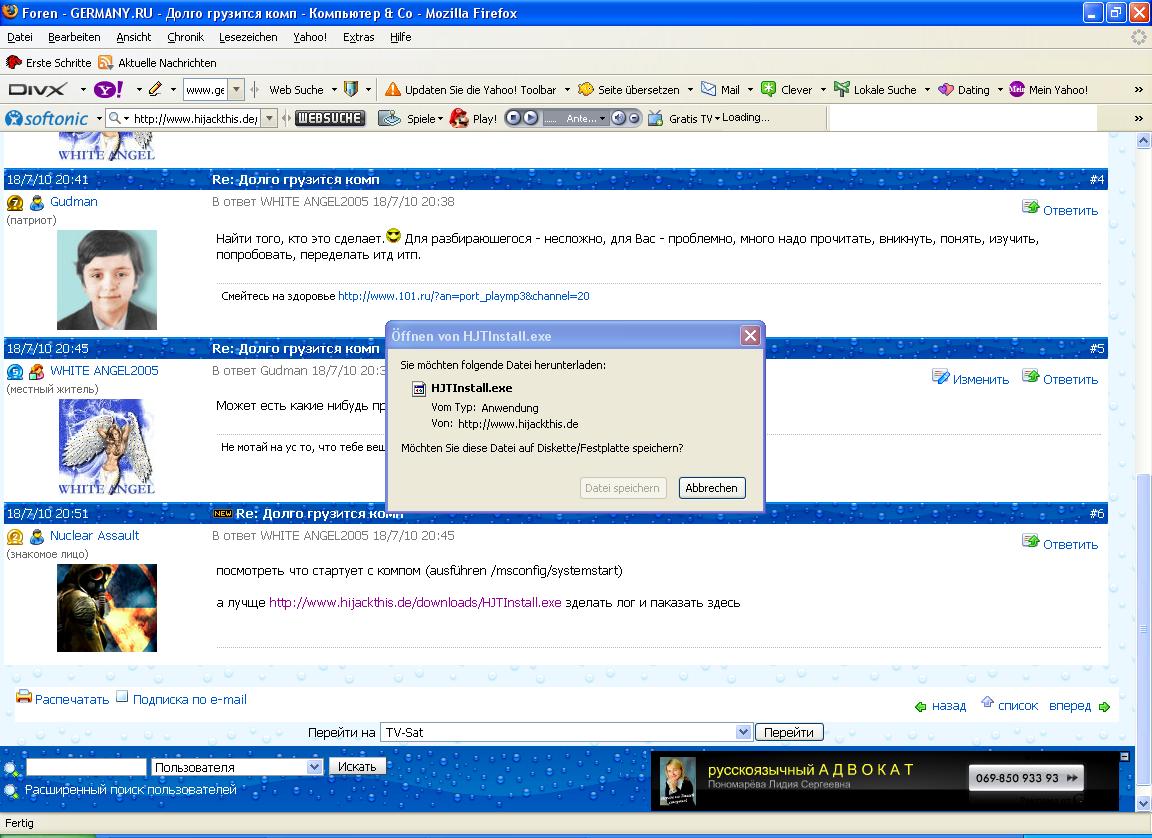Click the HJTInstall.exe download link in post

point(415,602)
